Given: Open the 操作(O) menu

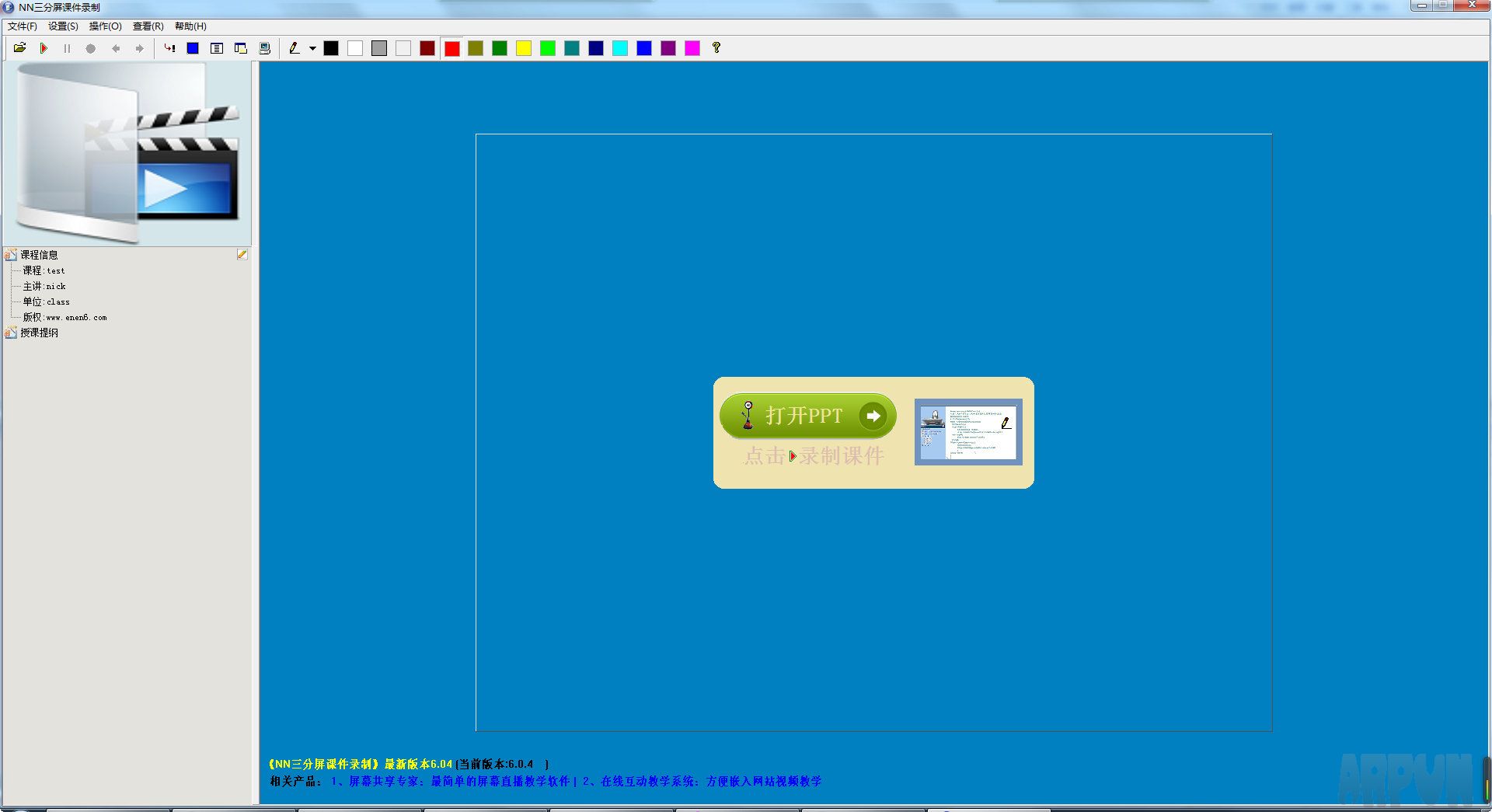Looking at the screenshot, I should [x=106, y=26].
